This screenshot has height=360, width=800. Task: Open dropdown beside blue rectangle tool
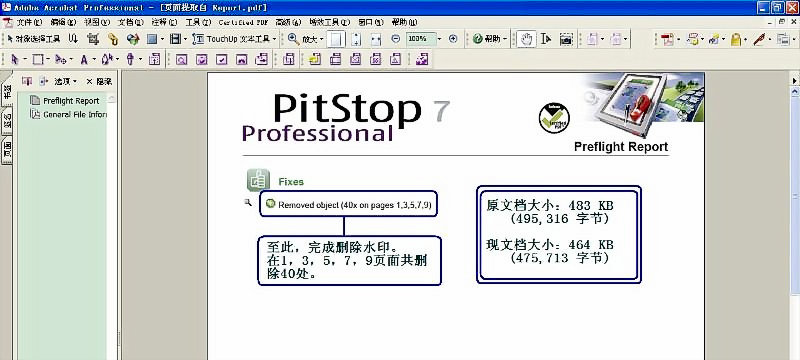click(162, 39)
